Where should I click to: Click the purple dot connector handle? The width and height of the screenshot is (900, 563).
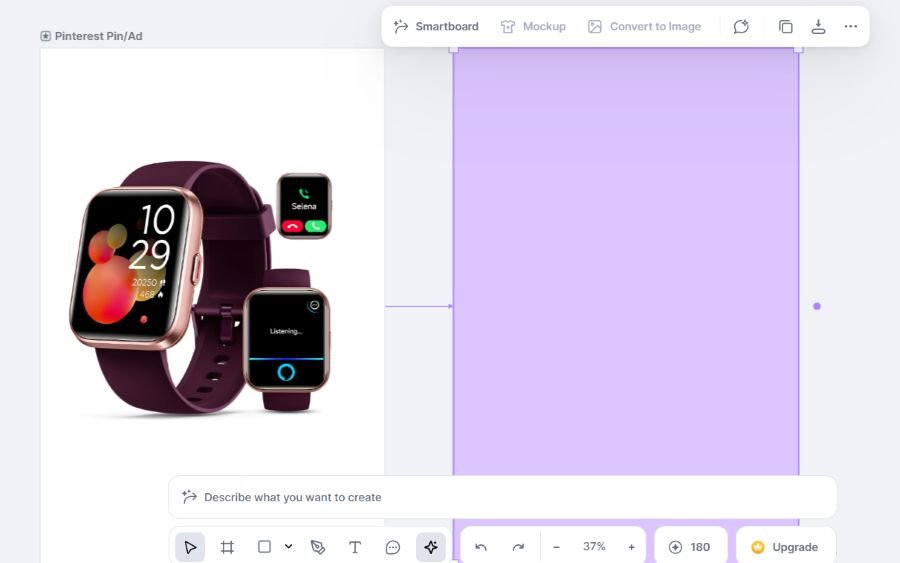[817, 306]
